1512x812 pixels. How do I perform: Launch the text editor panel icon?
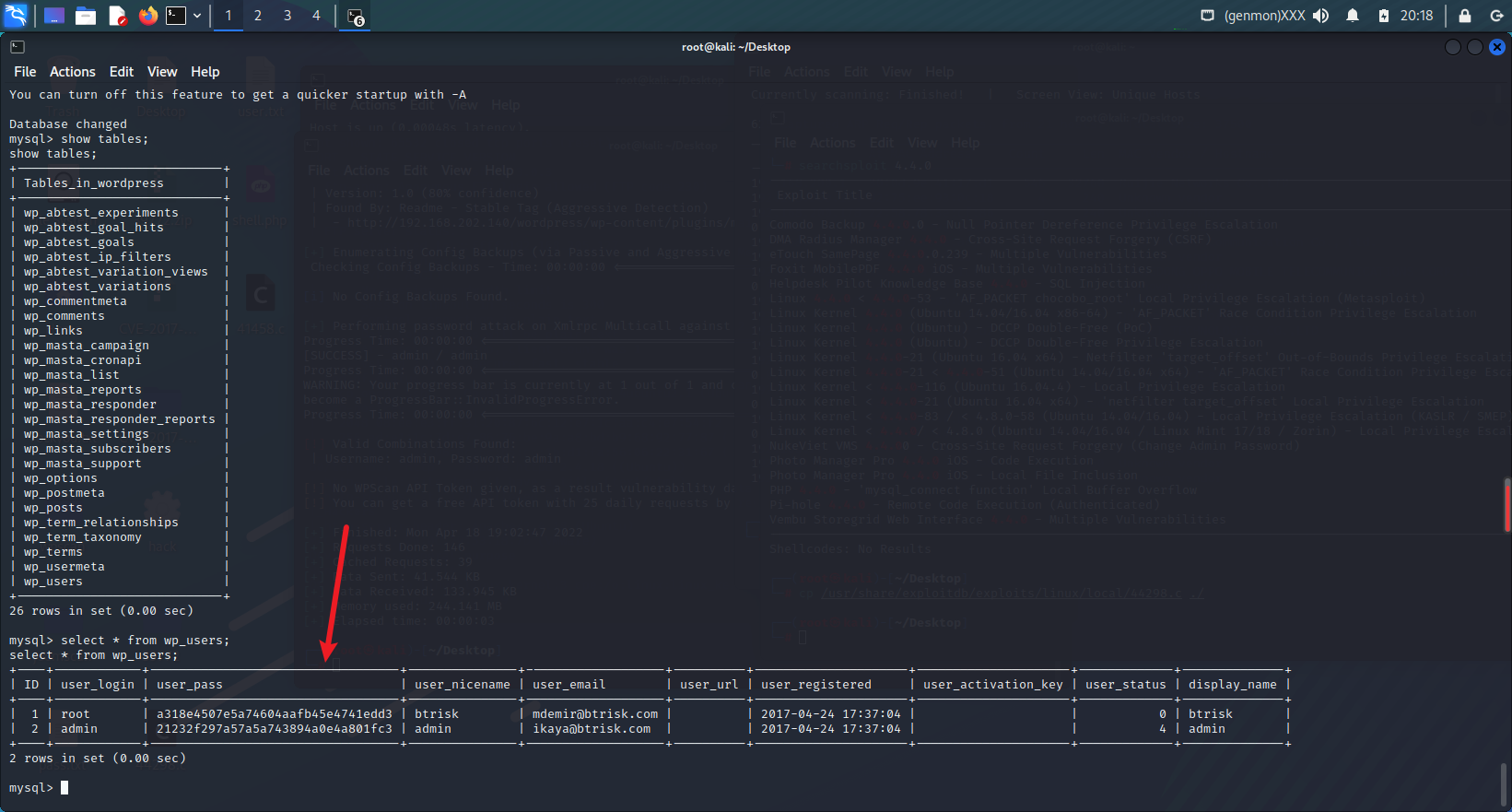(x=117, y=16)
